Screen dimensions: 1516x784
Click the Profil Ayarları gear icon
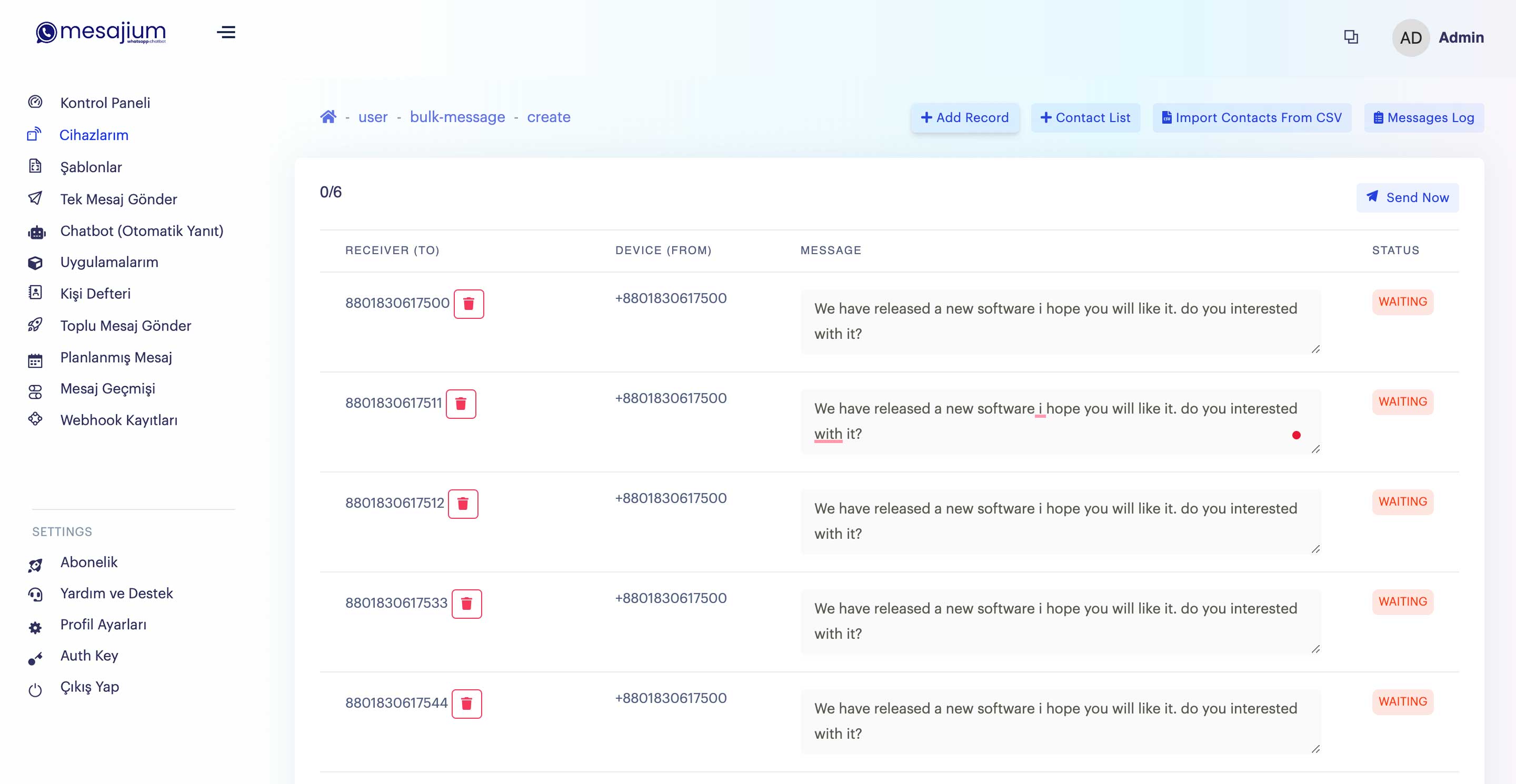tap(35, 628)
